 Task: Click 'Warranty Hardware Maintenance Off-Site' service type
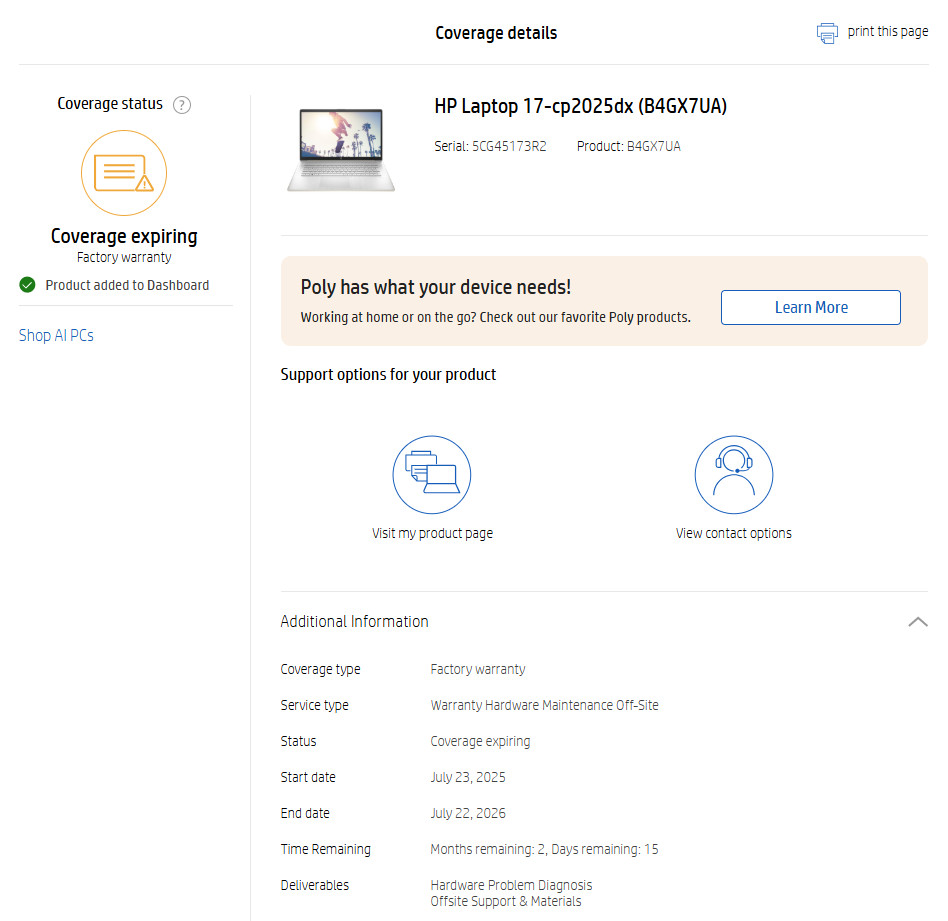544,705
